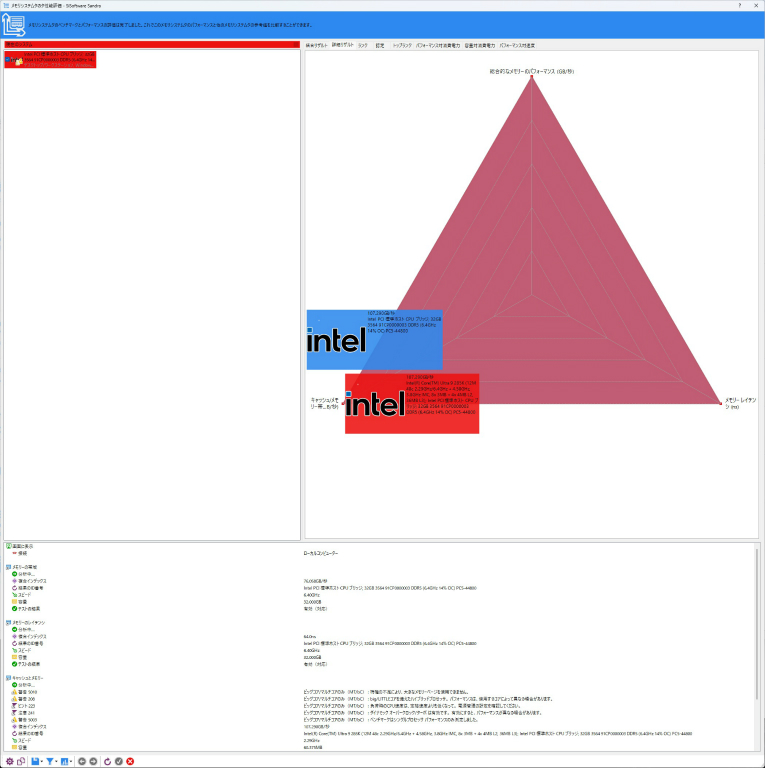765x768 pixels.
Task: Select the 接続 row under 画面に表示
Action: coord(23,553)
